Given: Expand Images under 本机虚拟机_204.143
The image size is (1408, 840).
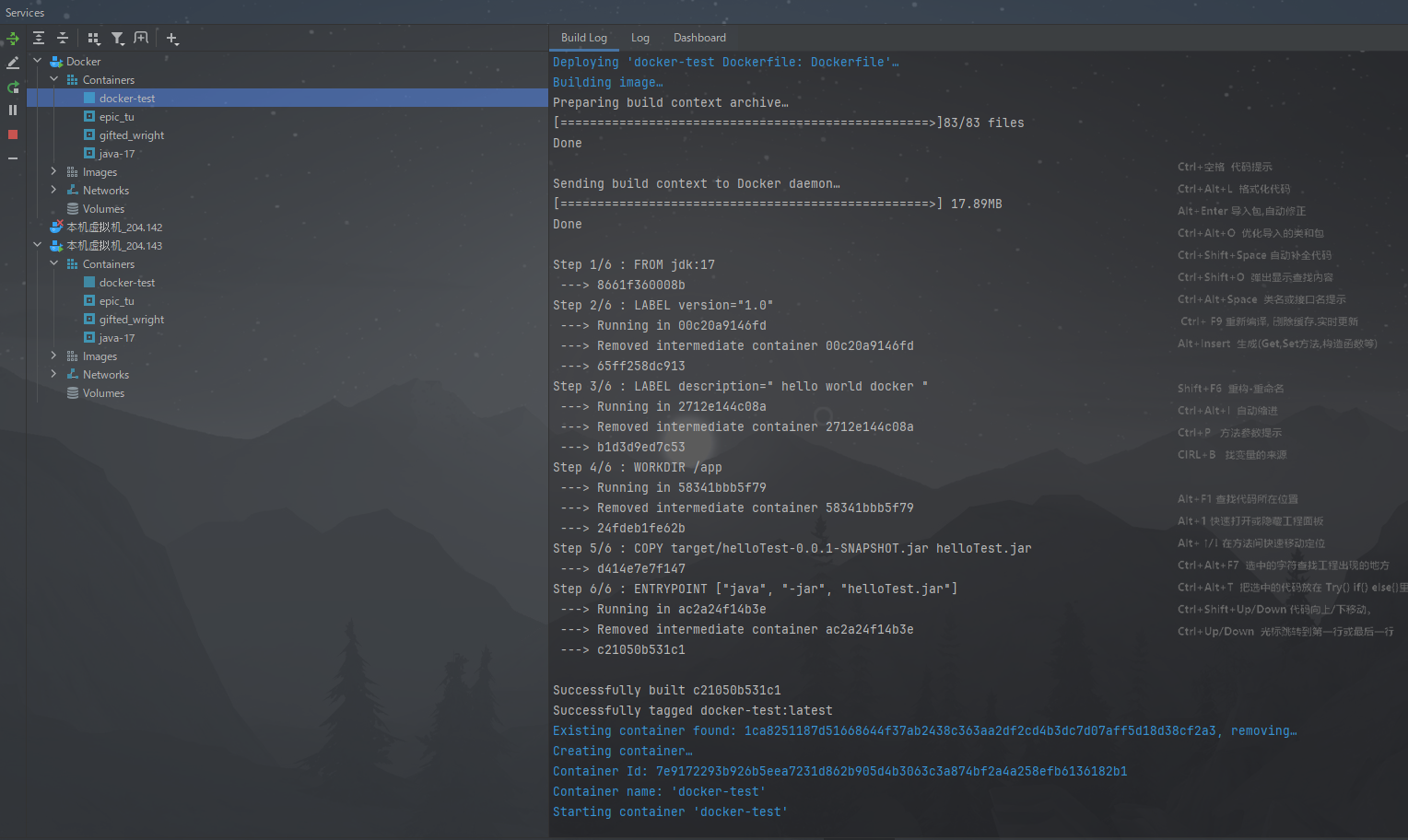Looking at the screenshot, I should click(53, 356).
